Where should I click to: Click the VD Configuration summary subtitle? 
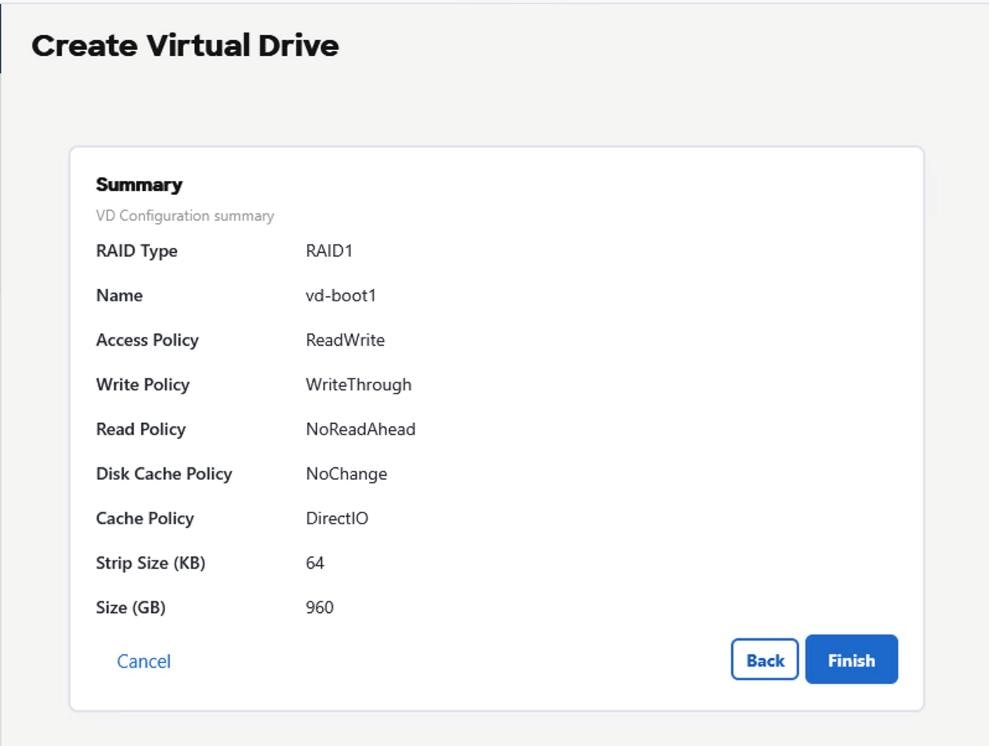(185, 216)
